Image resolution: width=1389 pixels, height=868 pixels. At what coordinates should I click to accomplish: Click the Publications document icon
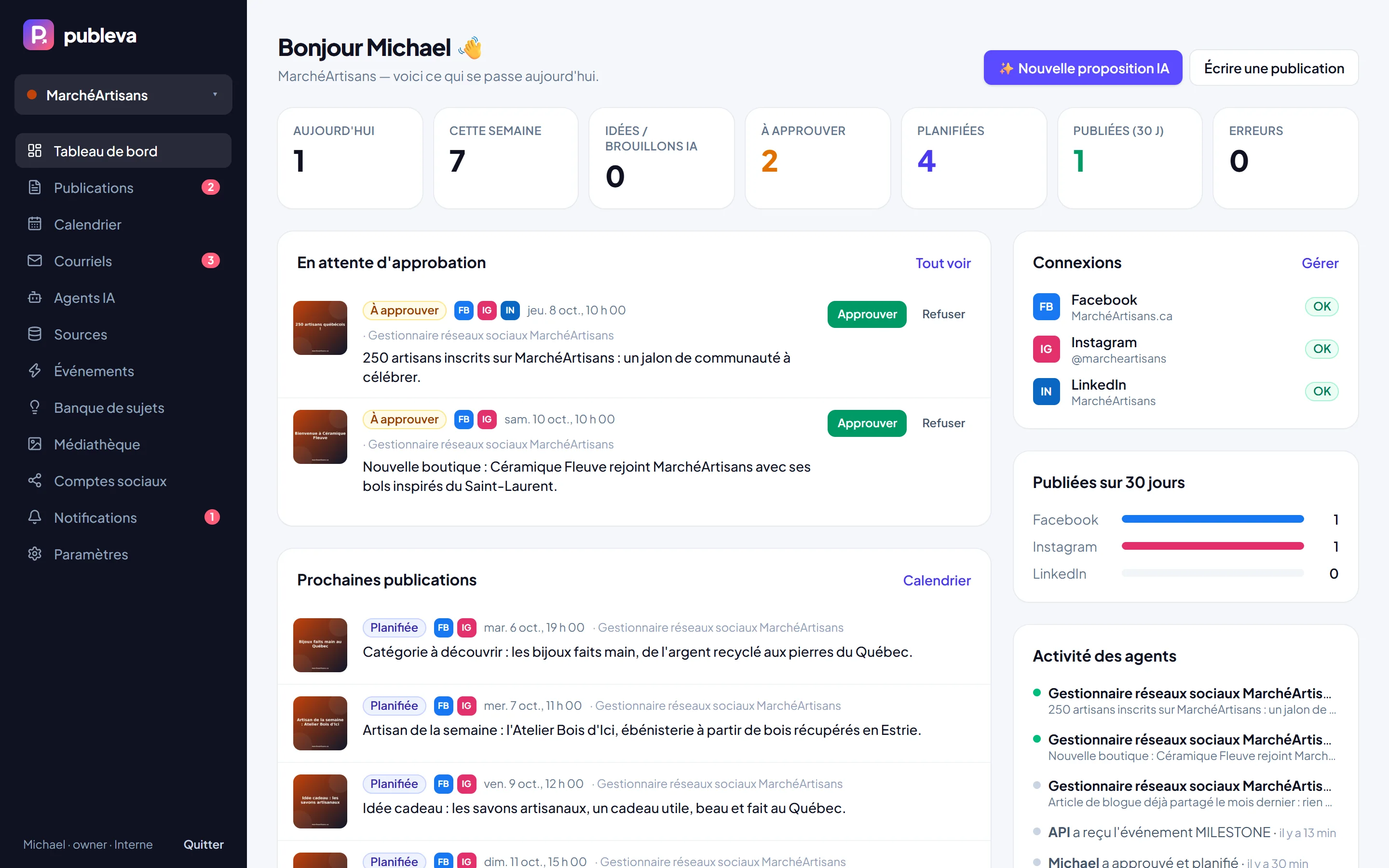pos(35,187)
